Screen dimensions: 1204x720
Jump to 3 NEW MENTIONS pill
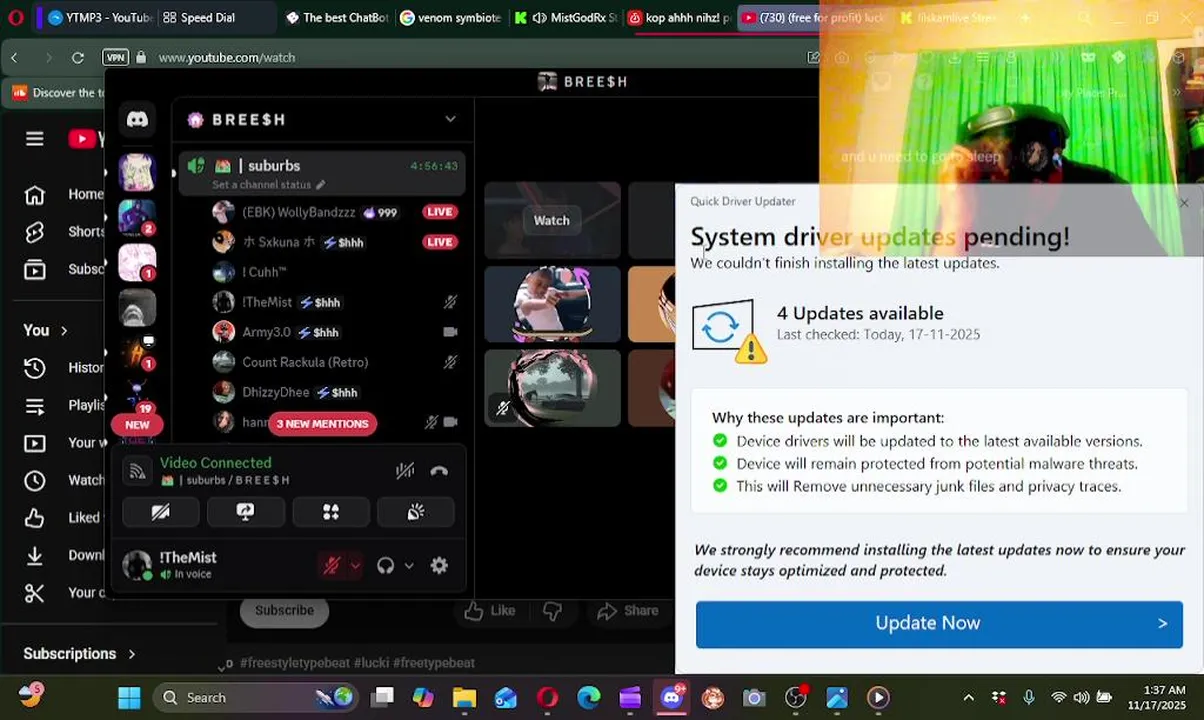[x=322, y=424]
